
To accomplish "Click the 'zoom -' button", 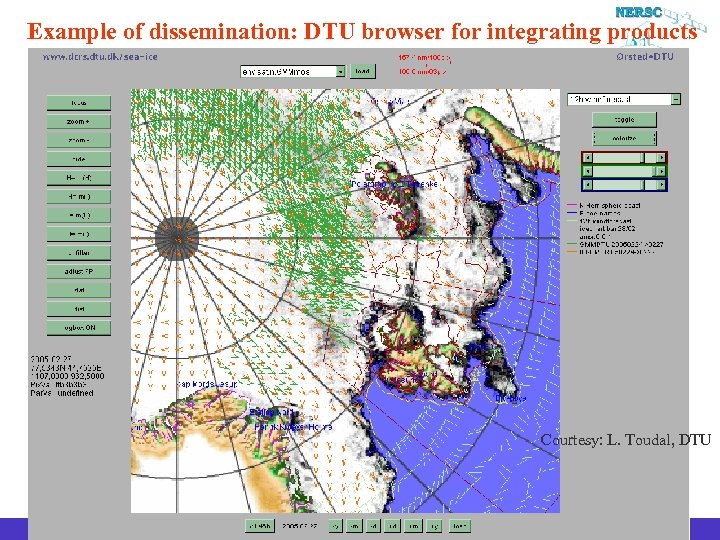I will (x=79, y=141).
